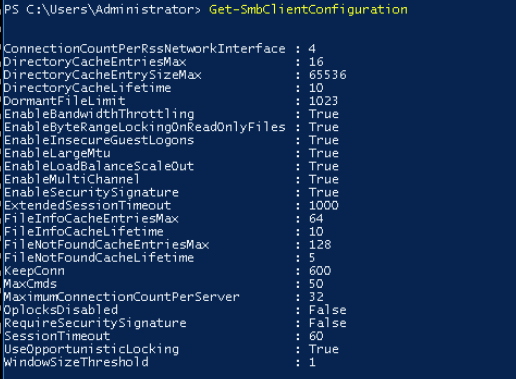Click the EnableInsecureGuestLogons True value
This screenshot has height=379, width=516.
click(x=324, y=140)
